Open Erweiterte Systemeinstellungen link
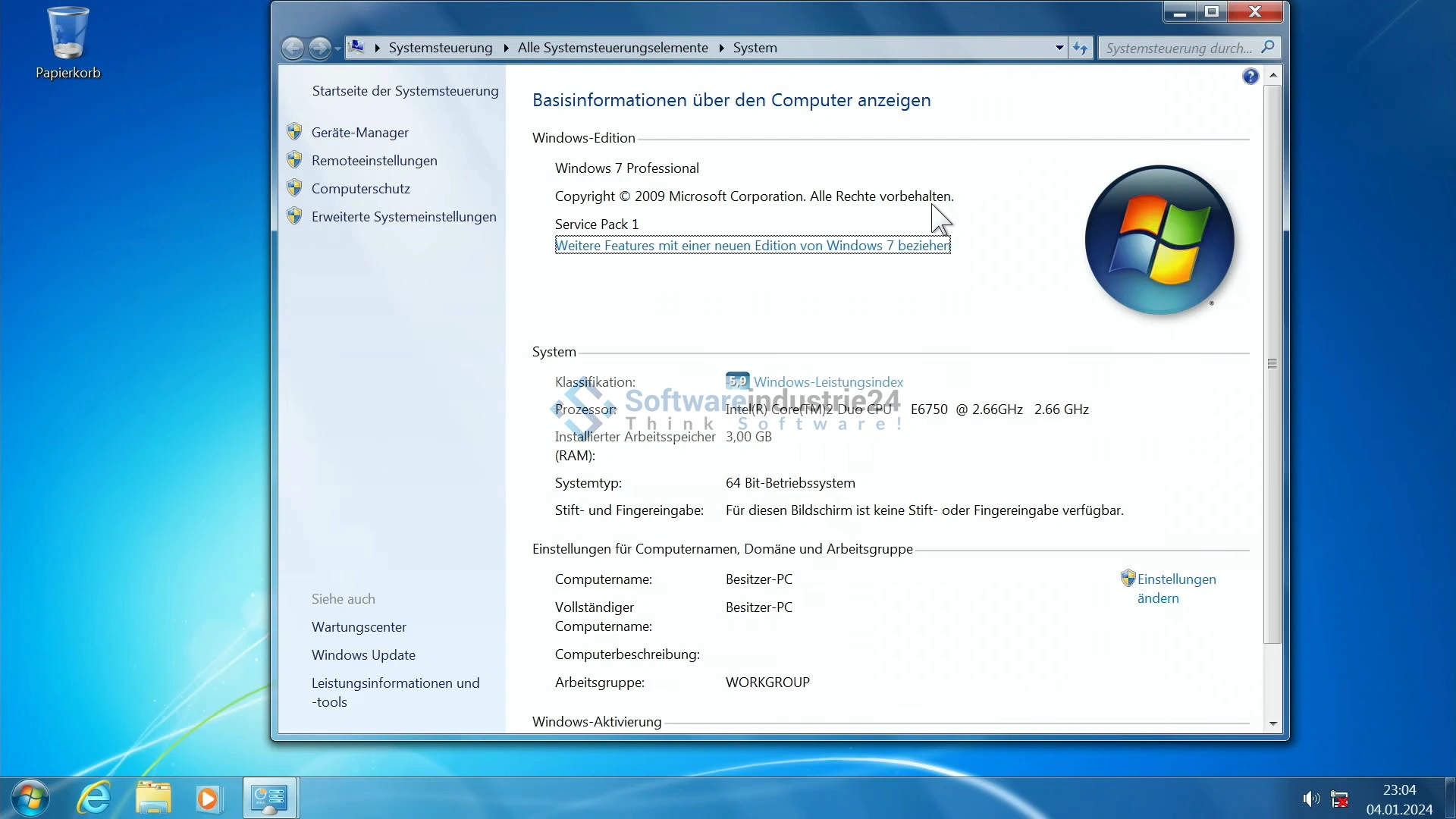This screenshot has height=819, width=1456. [x=403, y=217]
